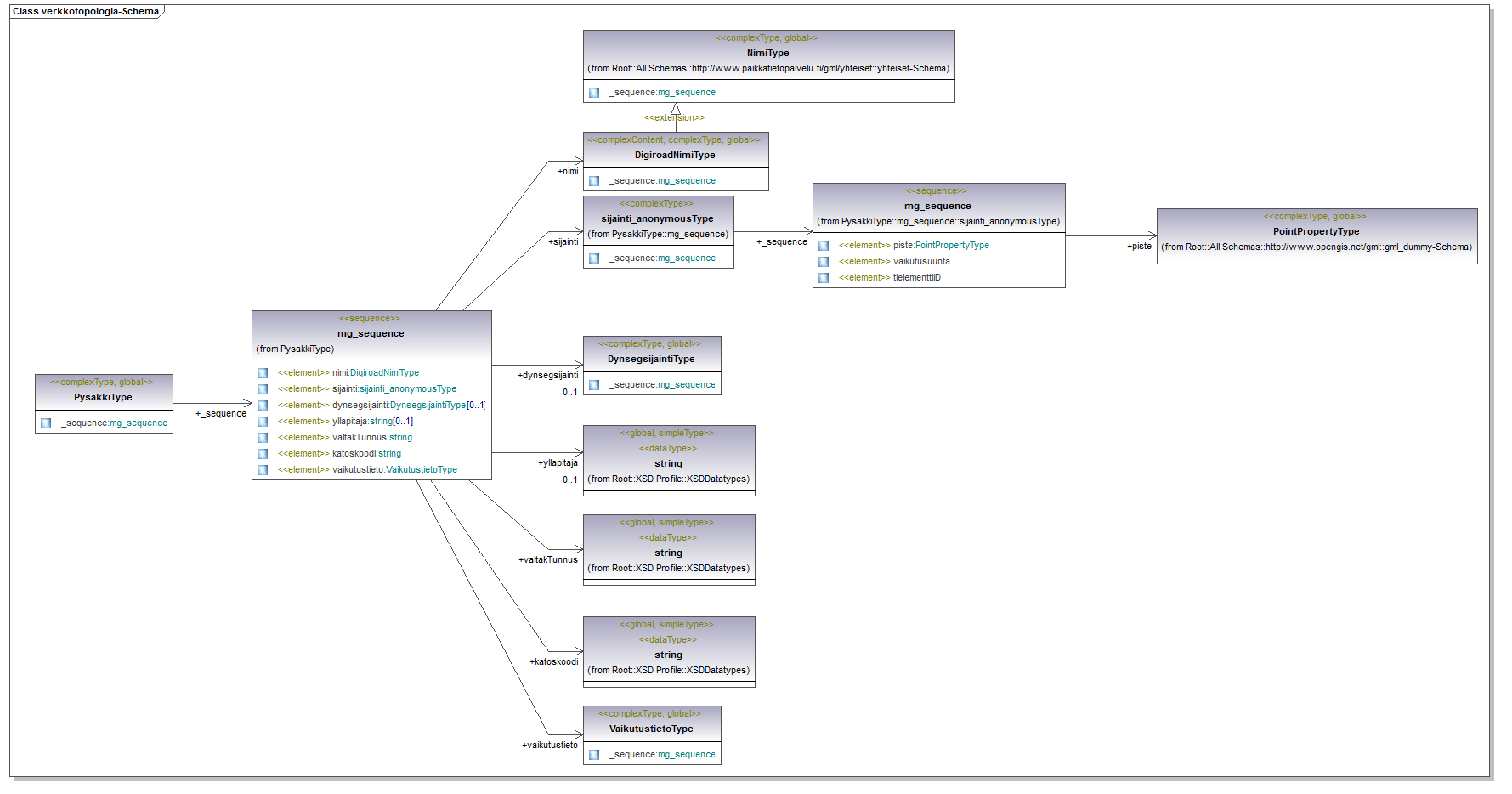Select the diagram frame tab Class verkkotopologia-Schema

tap(86, 11)
